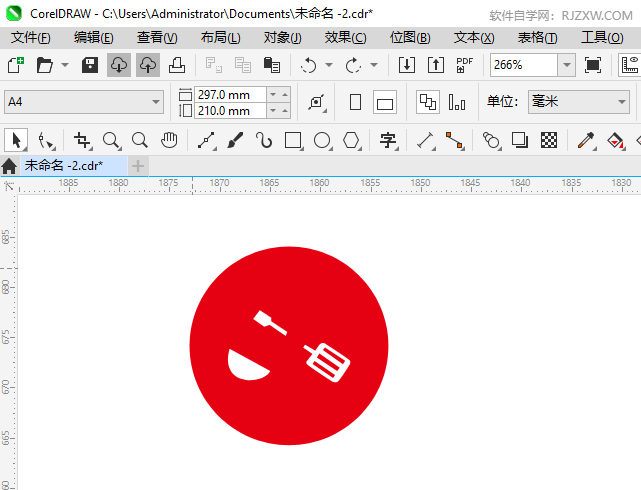Open the 效果(C) menu

click(345, 38)
